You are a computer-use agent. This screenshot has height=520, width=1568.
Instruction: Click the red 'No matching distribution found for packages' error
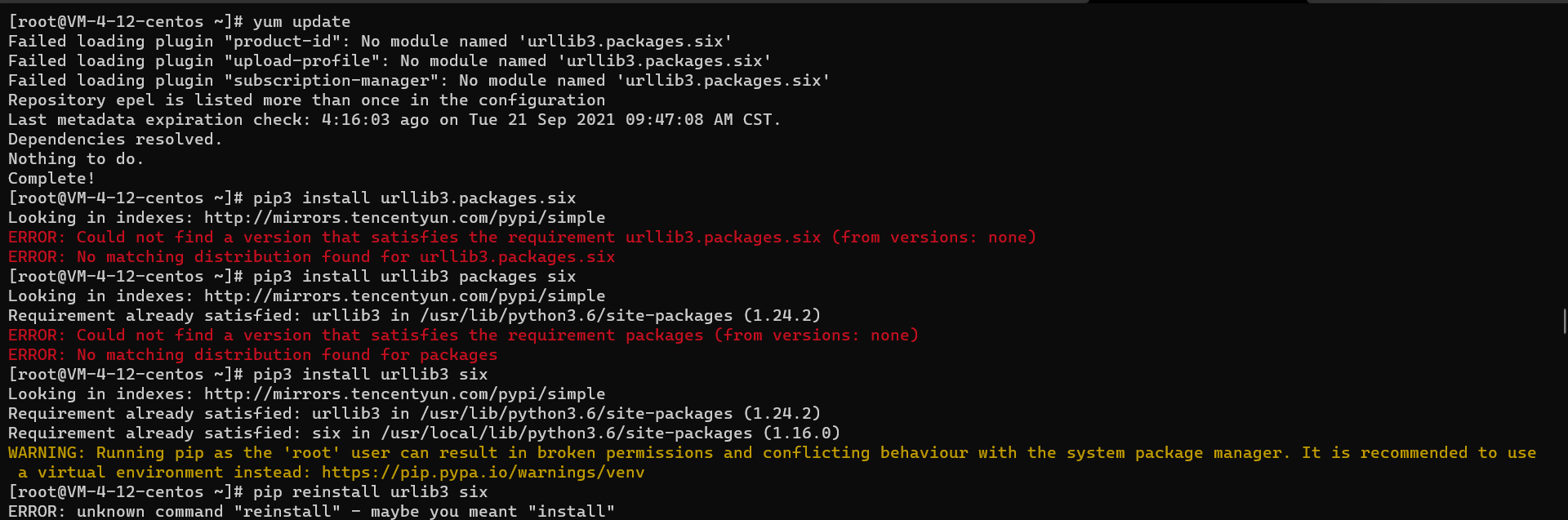(252, 355)
